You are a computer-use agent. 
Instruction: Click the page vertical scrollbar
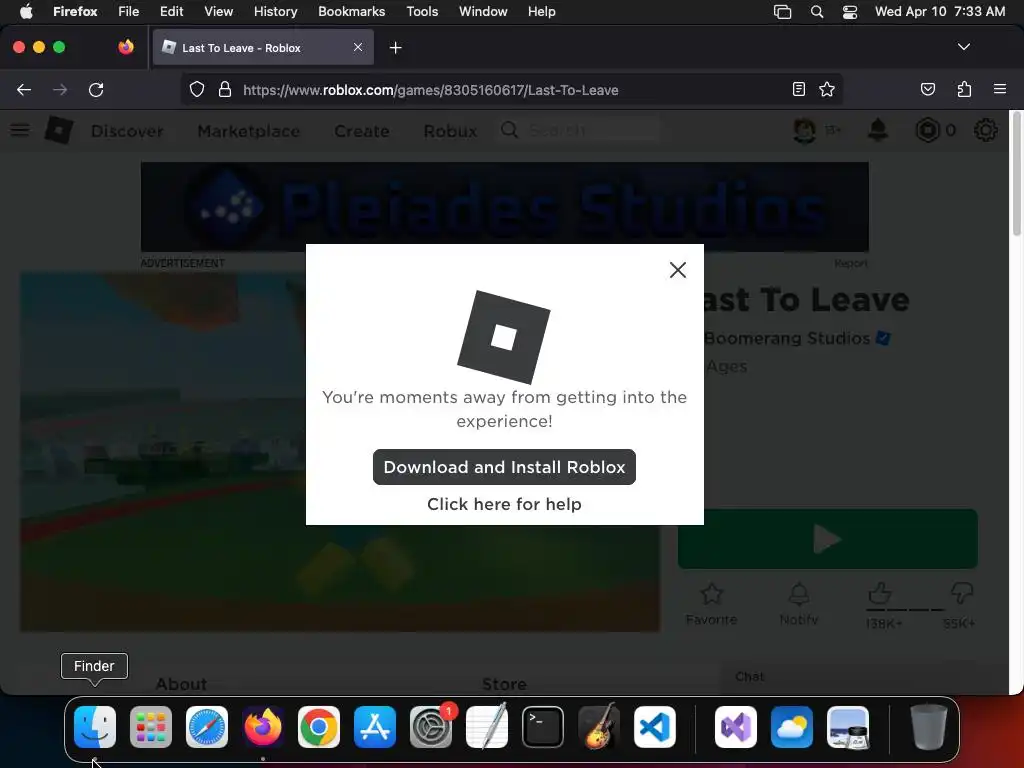coord(1016,176)
